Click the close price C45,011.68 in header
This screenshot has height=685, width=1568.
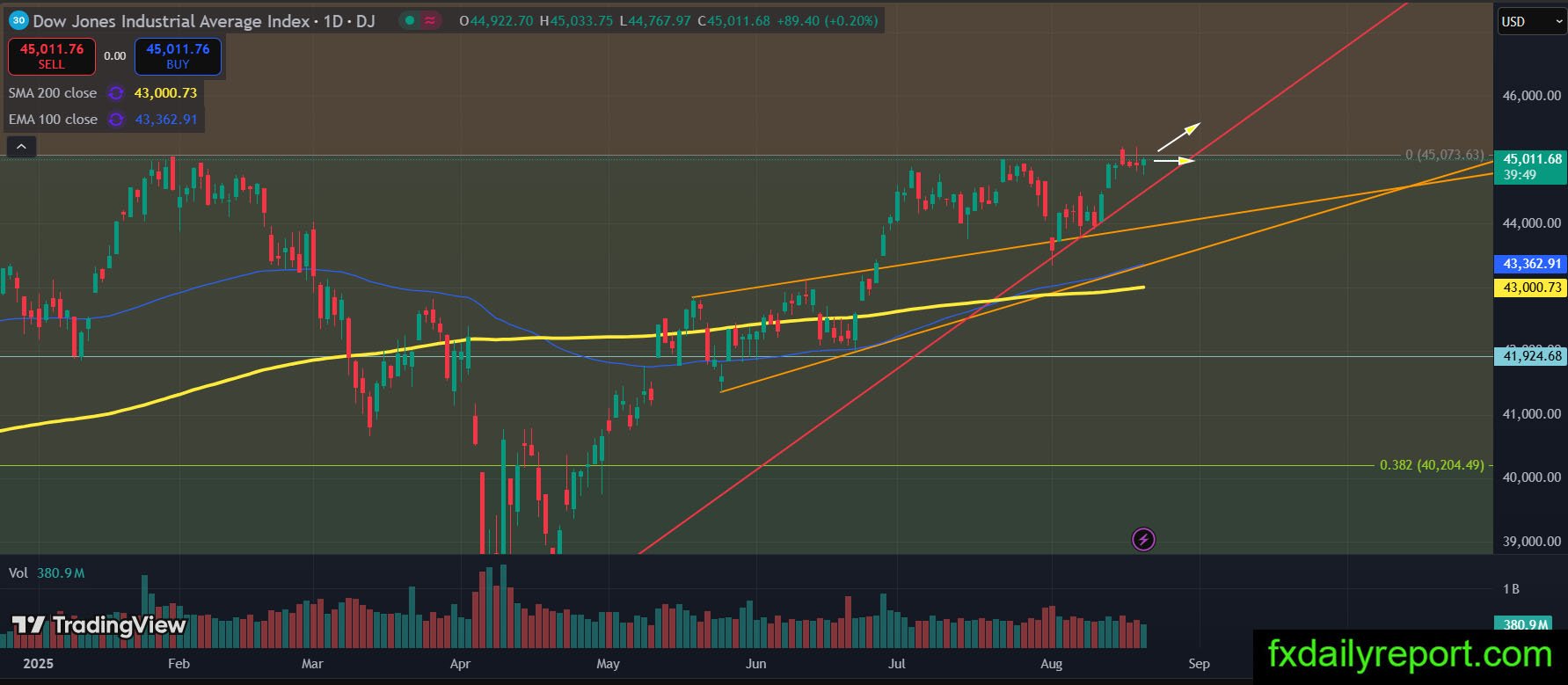click(x=734, y=21)
